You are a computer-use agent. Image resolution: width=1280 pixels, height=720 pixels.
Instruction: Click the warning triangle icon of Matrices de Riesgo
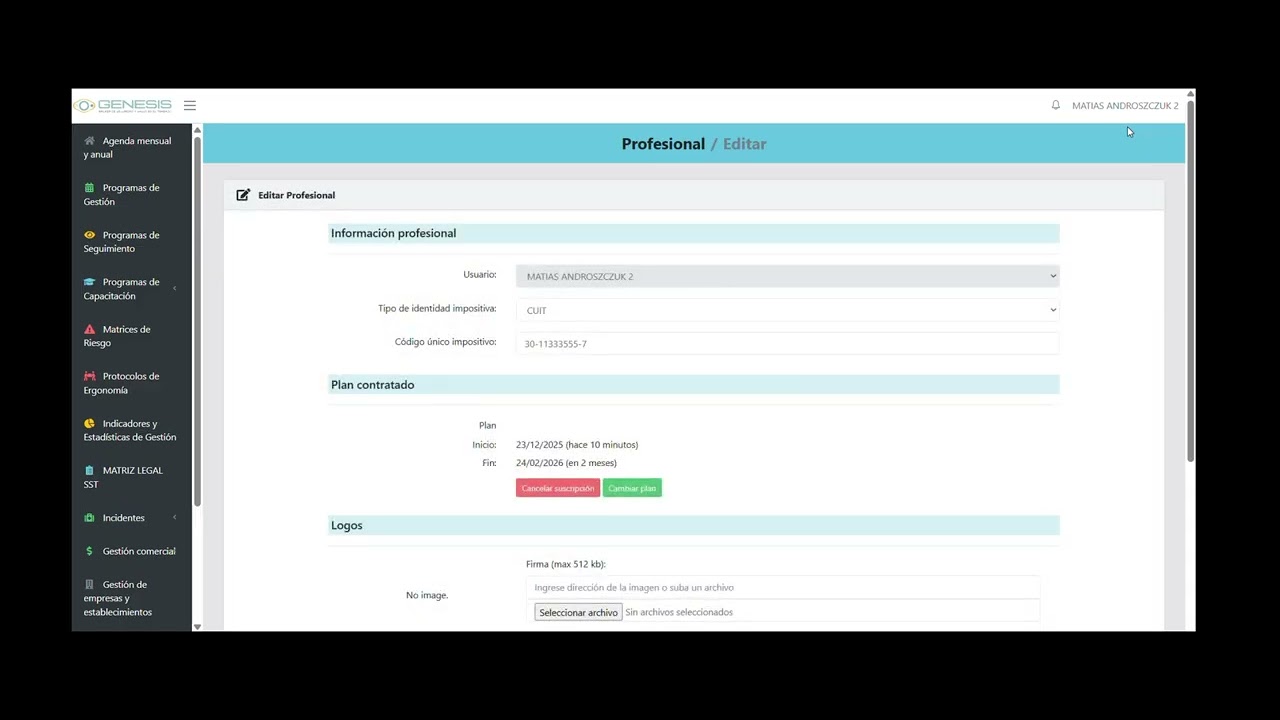[89, 329]
